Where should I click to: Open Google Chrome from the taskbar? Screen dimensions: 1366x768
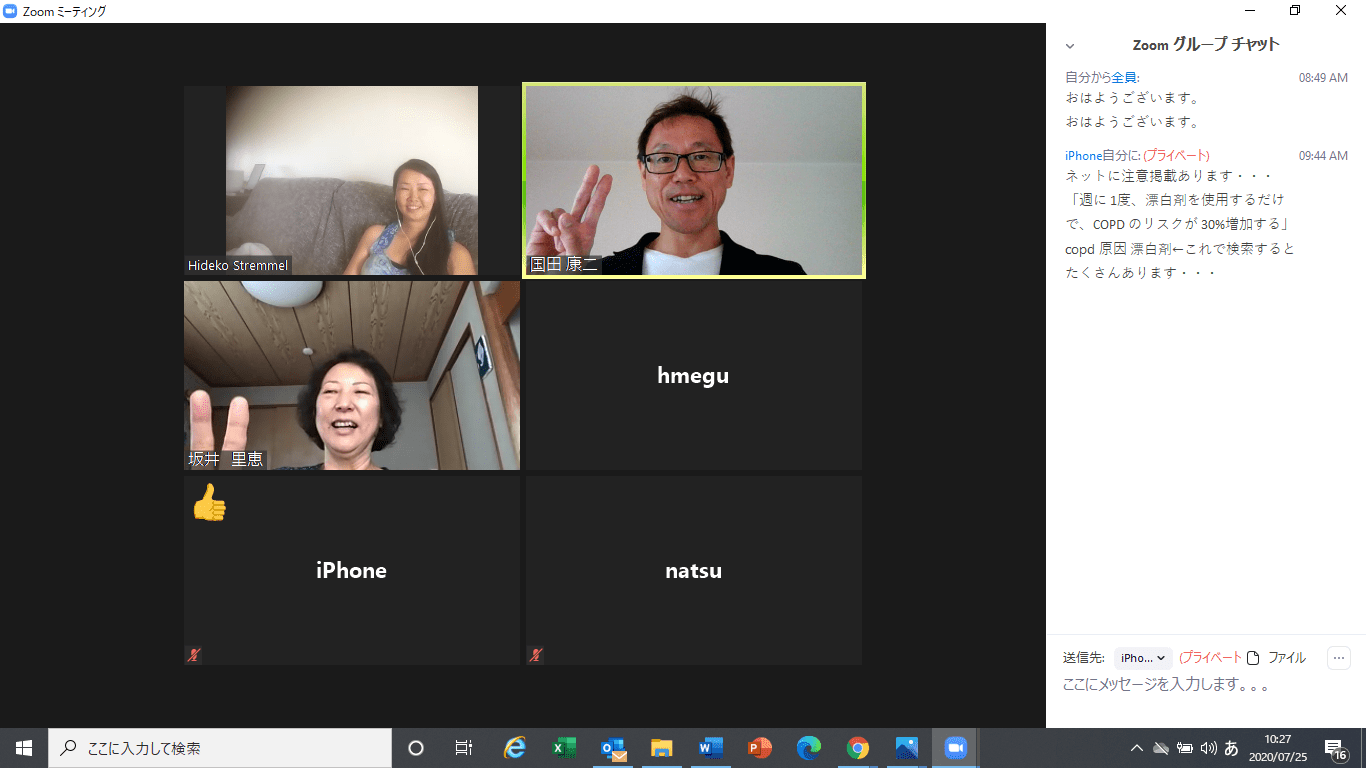click(x=857, y=748)
